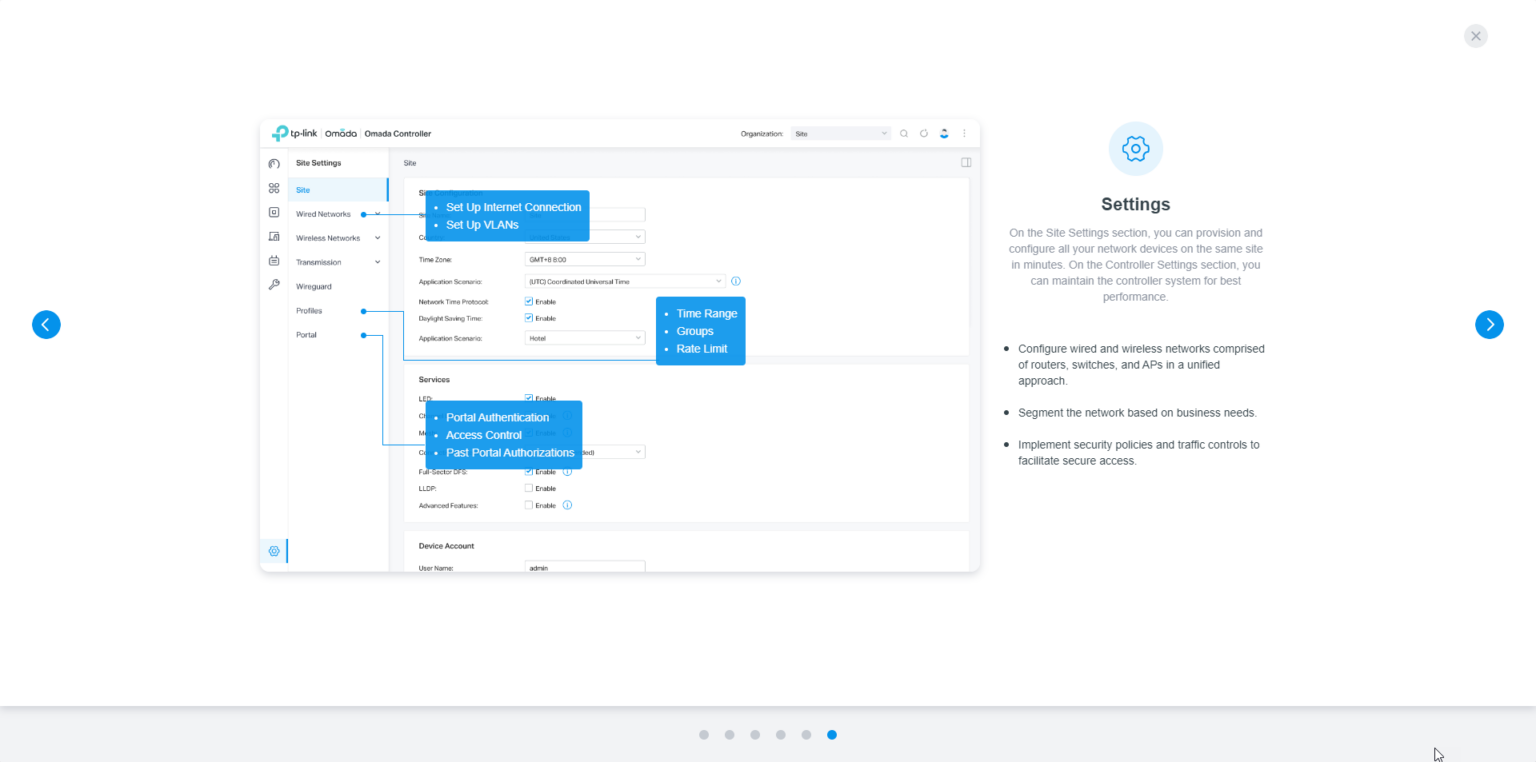
Task: Expand the Wireless Networks menu chevron
Action: tap(377, 238)
